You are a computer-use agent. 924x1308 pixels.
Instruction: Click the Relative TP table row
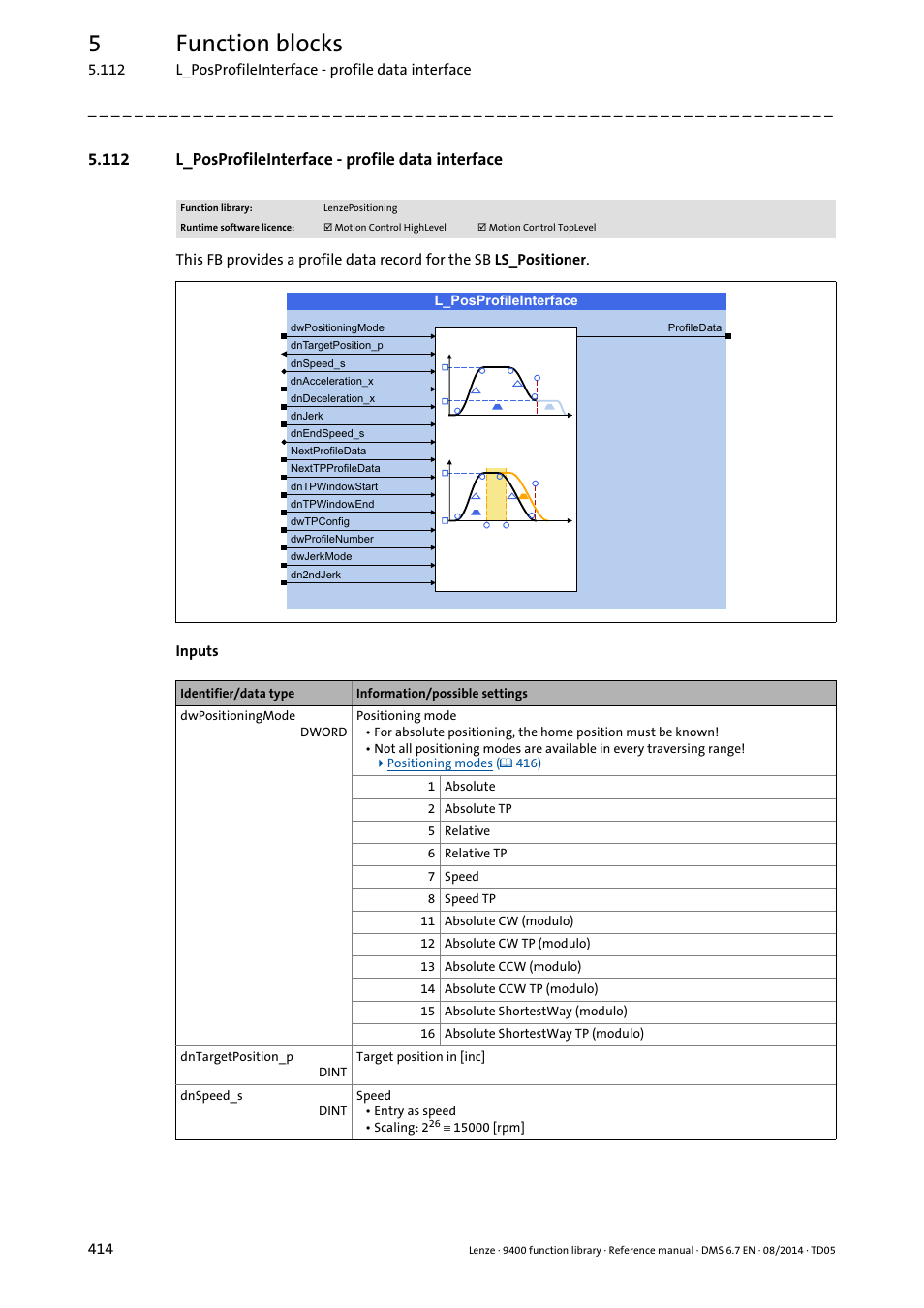tap(475, 854)
